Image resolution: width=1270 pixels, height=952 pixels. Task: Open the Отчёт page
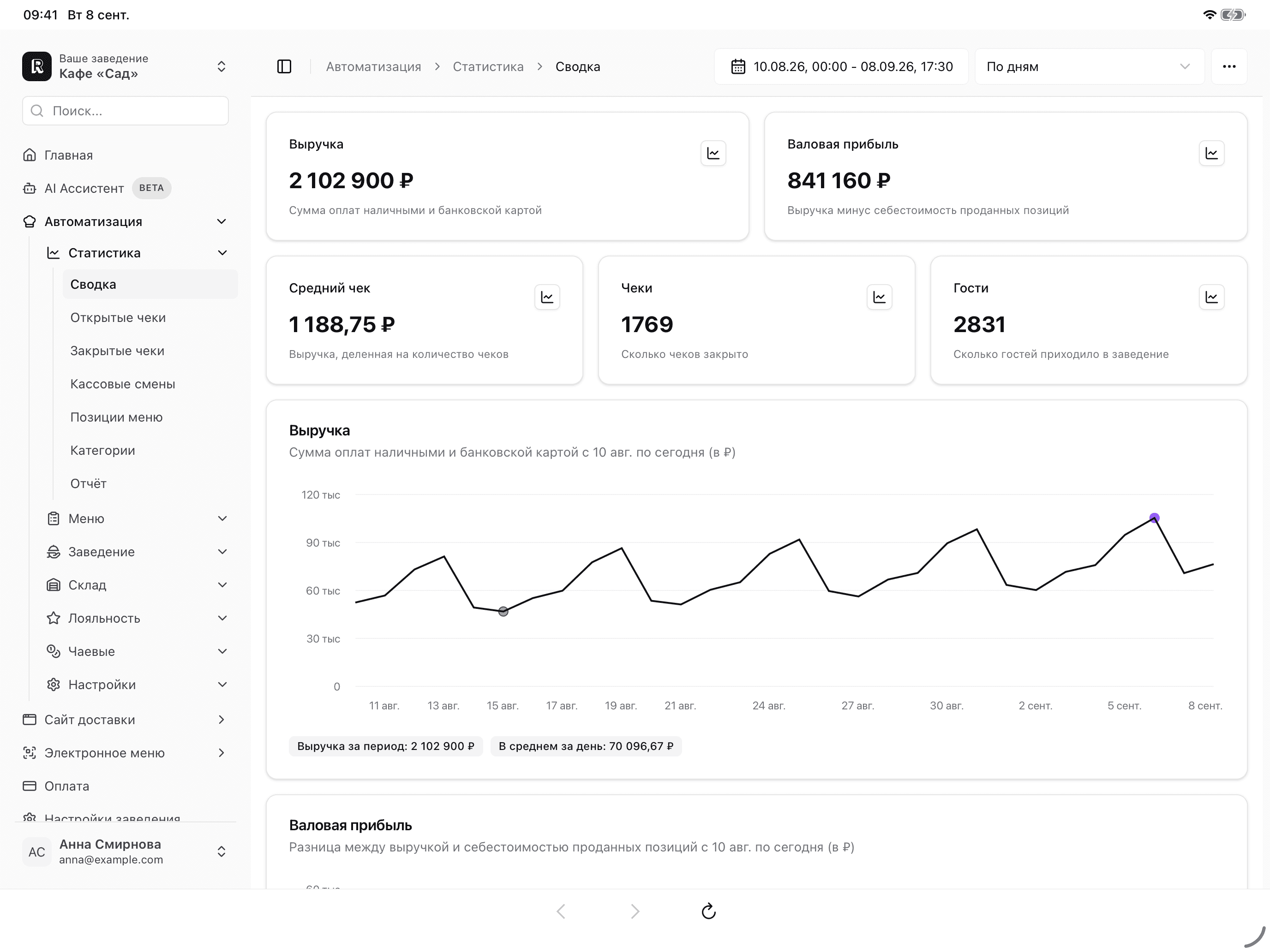click(x=150, y=484)
